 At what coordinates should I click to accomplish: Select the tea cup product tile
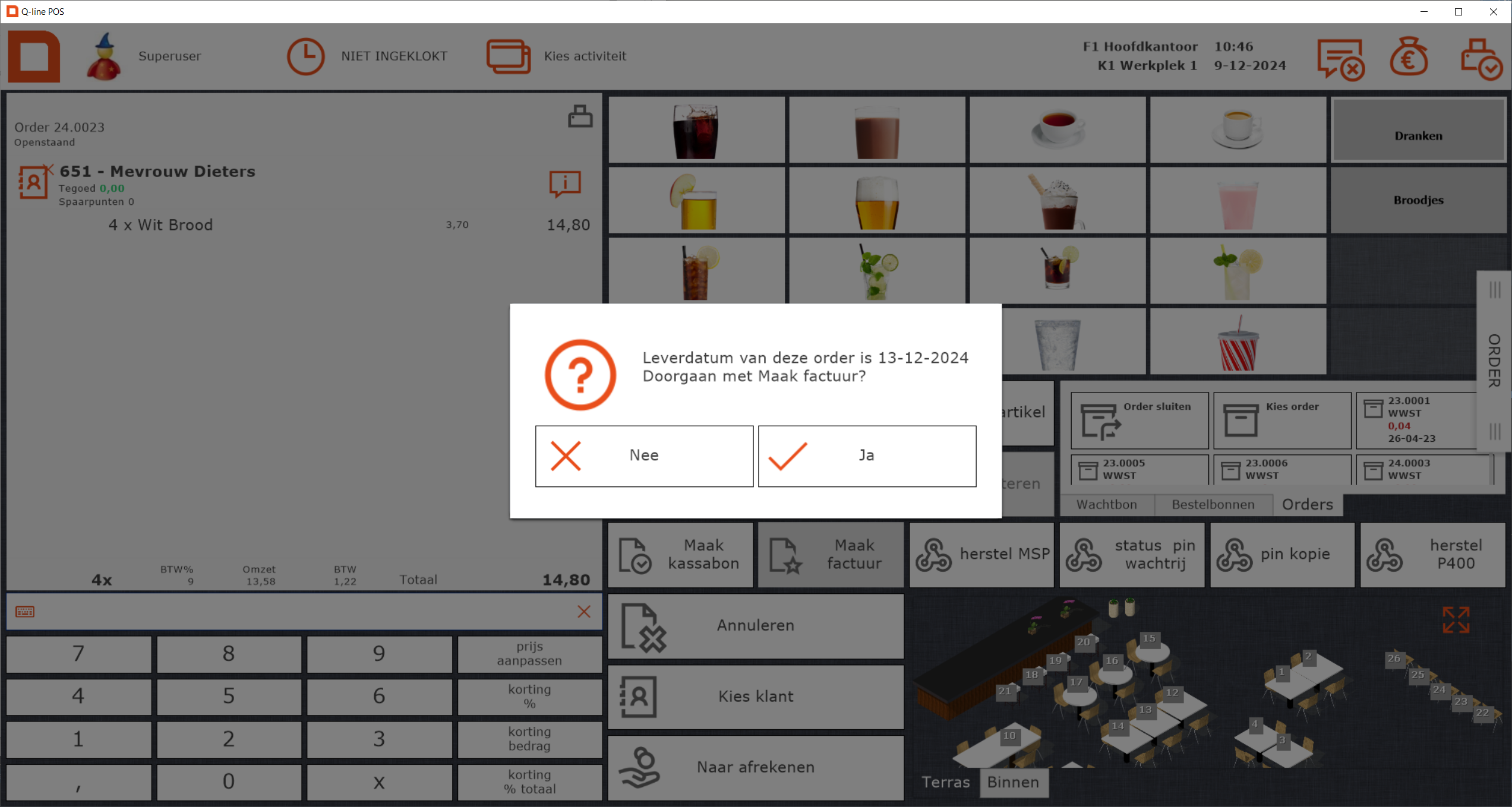[1058, 130]
